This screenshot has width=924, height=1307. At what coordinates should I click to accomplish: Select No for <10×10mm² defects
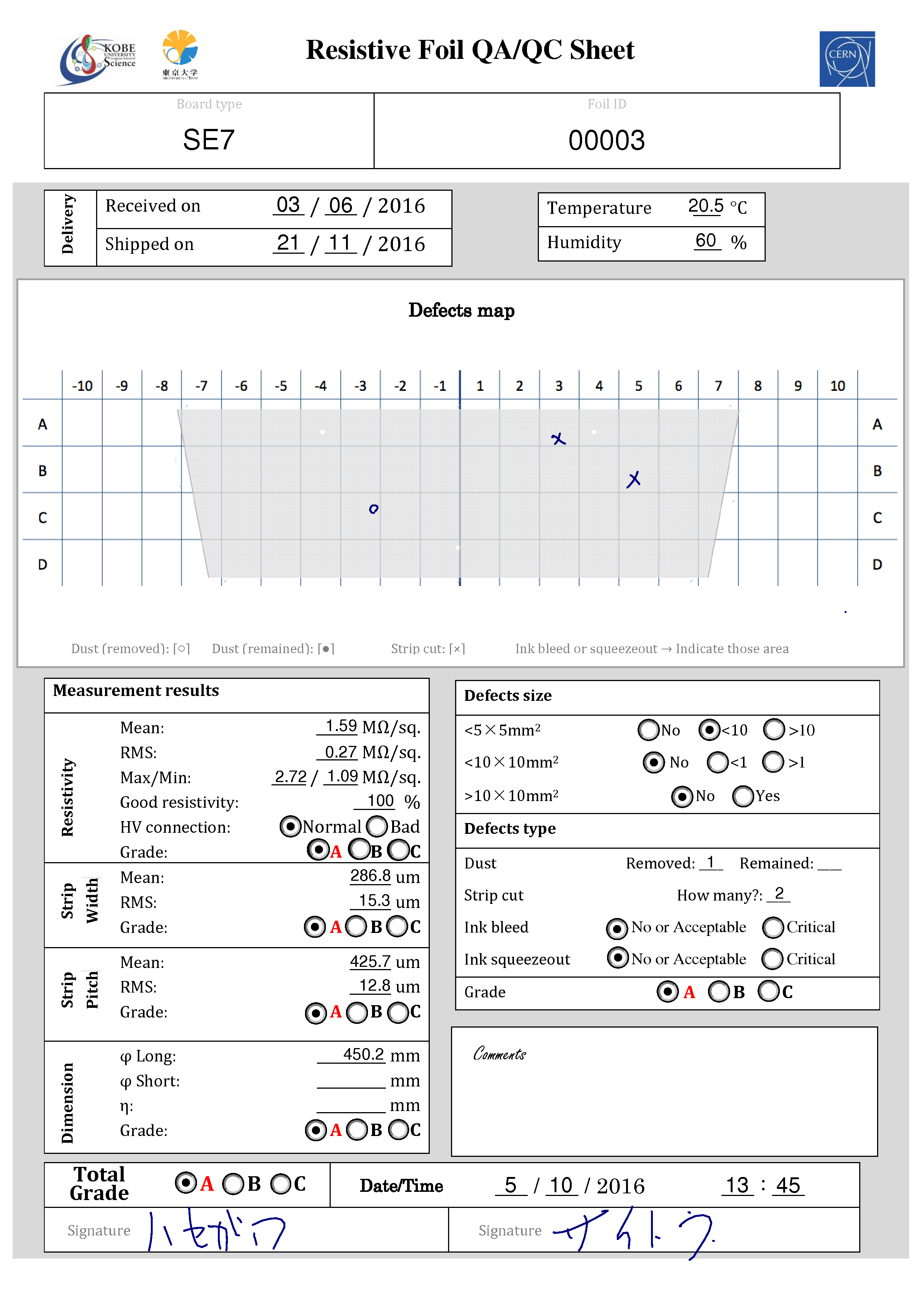tap(653, 762)
